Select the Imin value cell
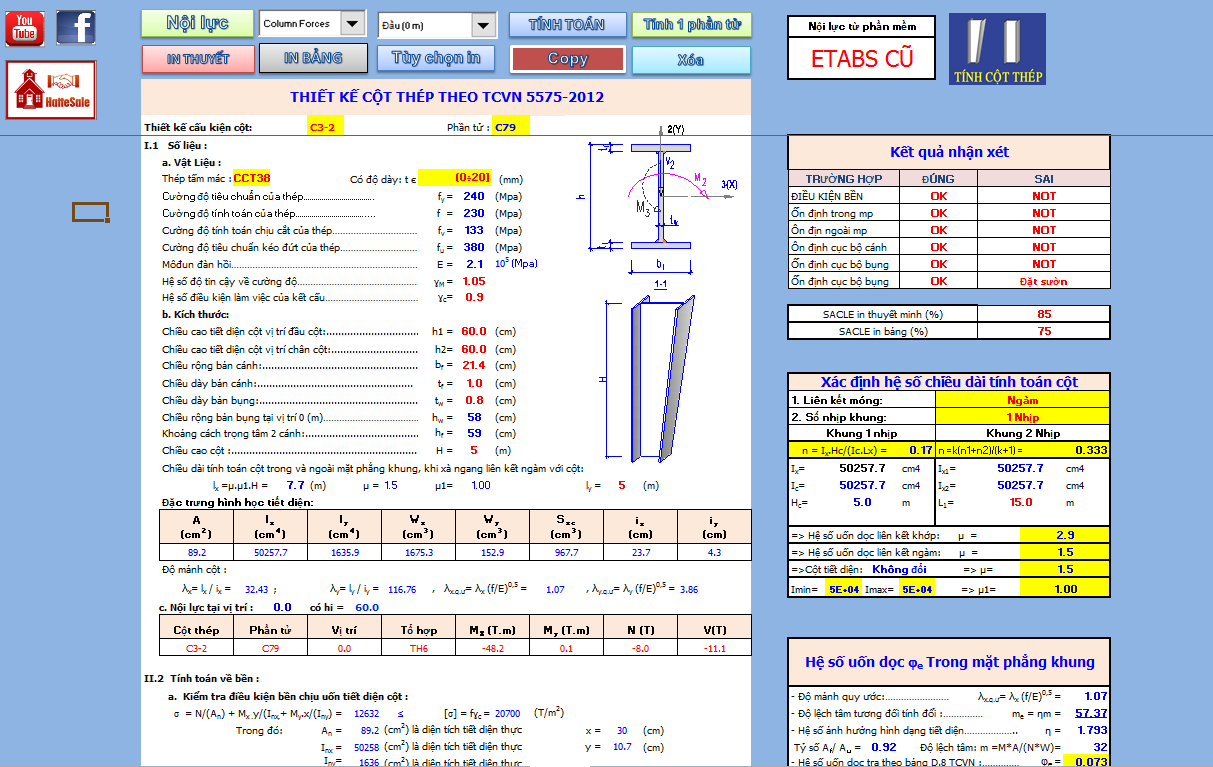1213x767 pixels. 841,589
